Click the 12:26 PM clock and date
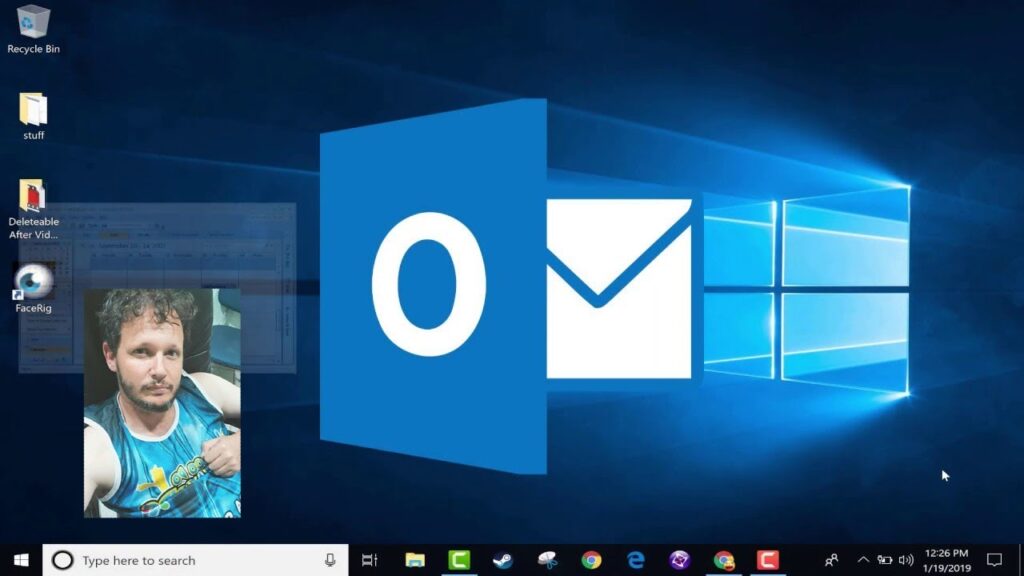The image size is (1024, 576). pyautogui.click(x=947, y=560)
